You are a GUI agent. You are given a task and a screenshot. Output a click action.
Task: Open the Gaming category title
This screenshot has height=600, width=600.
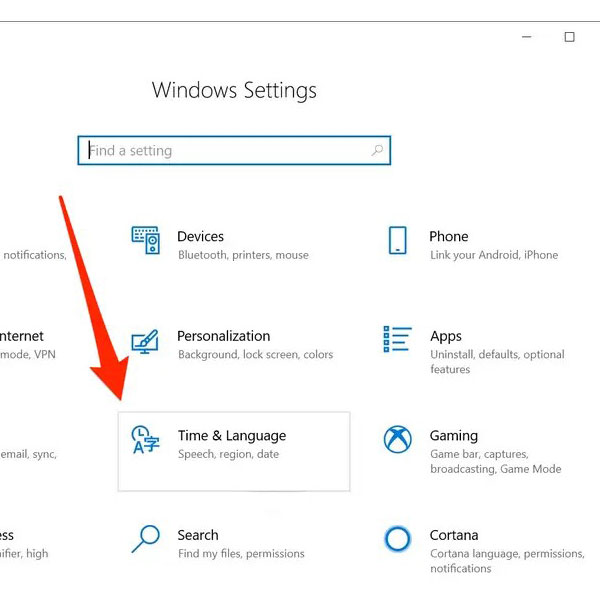[454, 436]
